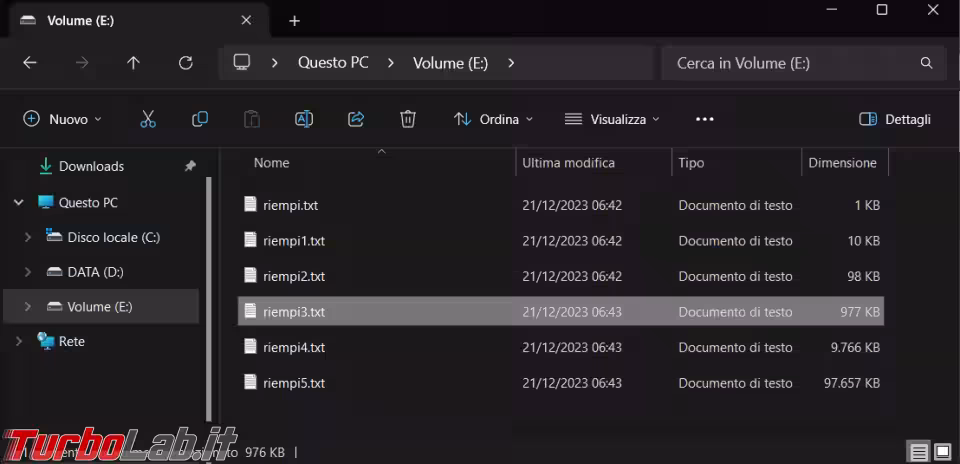The width and height of the screenshot is (960, 464).
Task: Sort by Ultima modifica column header
Action: [x=569, y=163]
